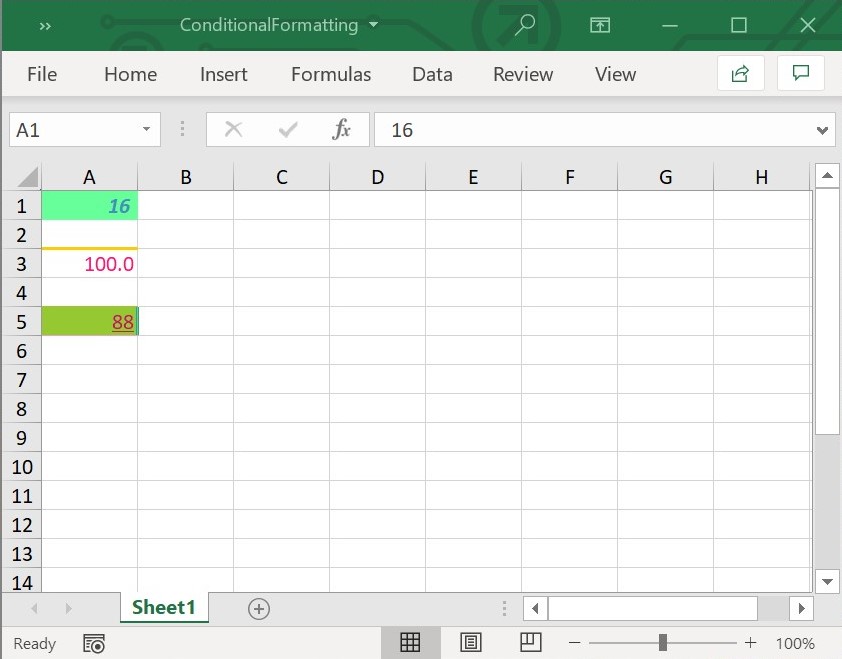This screenshot has height=659, width=842.
Task: Open the ConditionalFormatting title dropdown
Action: click(374, 25)
